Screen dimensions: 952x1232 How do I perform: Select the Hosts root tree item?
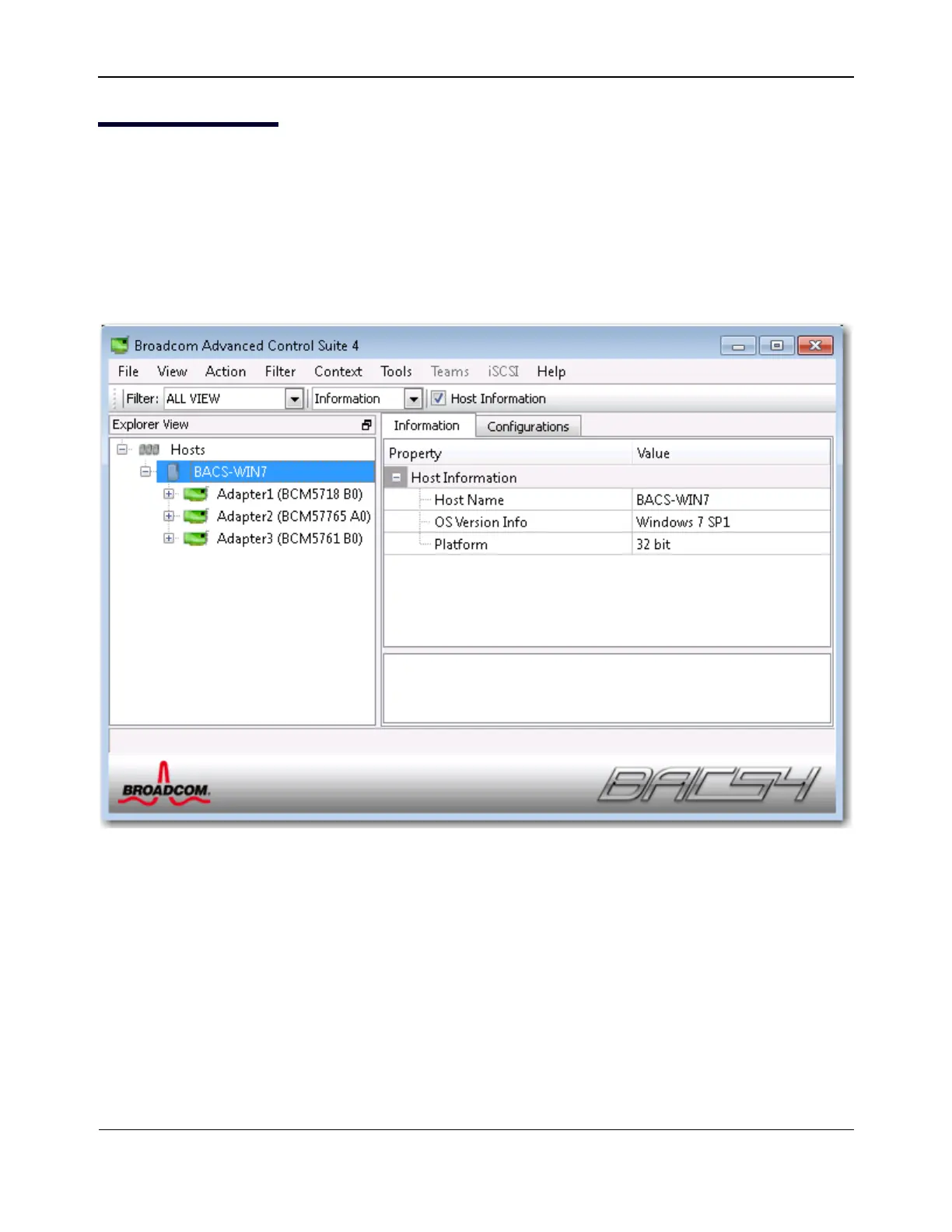(187, 450)
